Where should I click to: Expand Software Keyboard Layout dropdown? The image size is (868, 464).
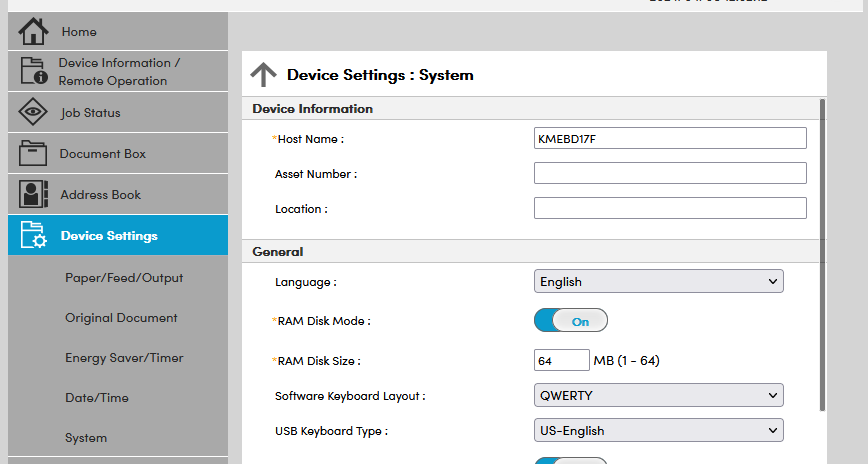point(659,396)
